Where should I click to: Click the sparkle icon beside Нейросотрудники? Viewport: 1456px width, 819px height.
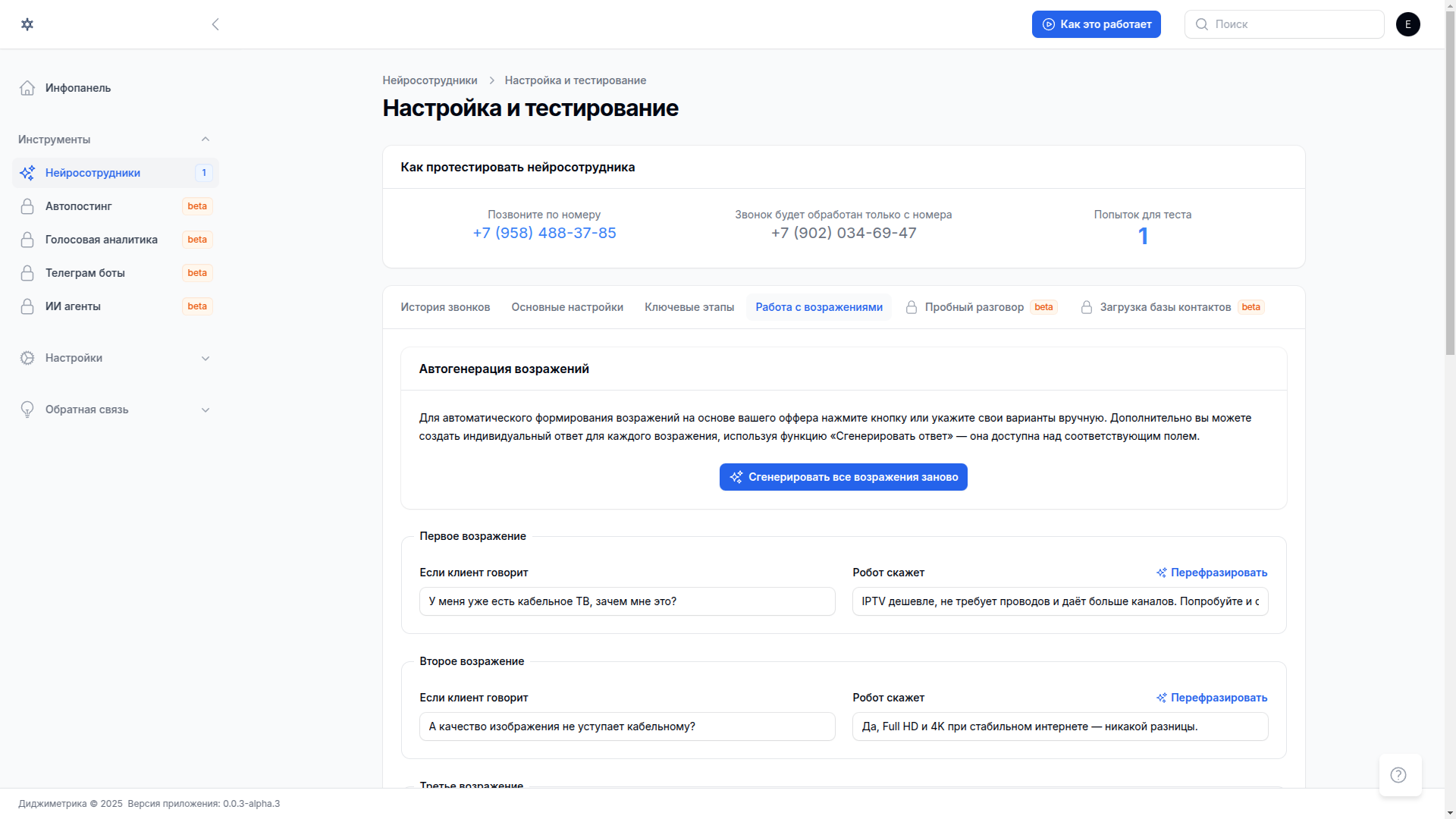[27, 173]
